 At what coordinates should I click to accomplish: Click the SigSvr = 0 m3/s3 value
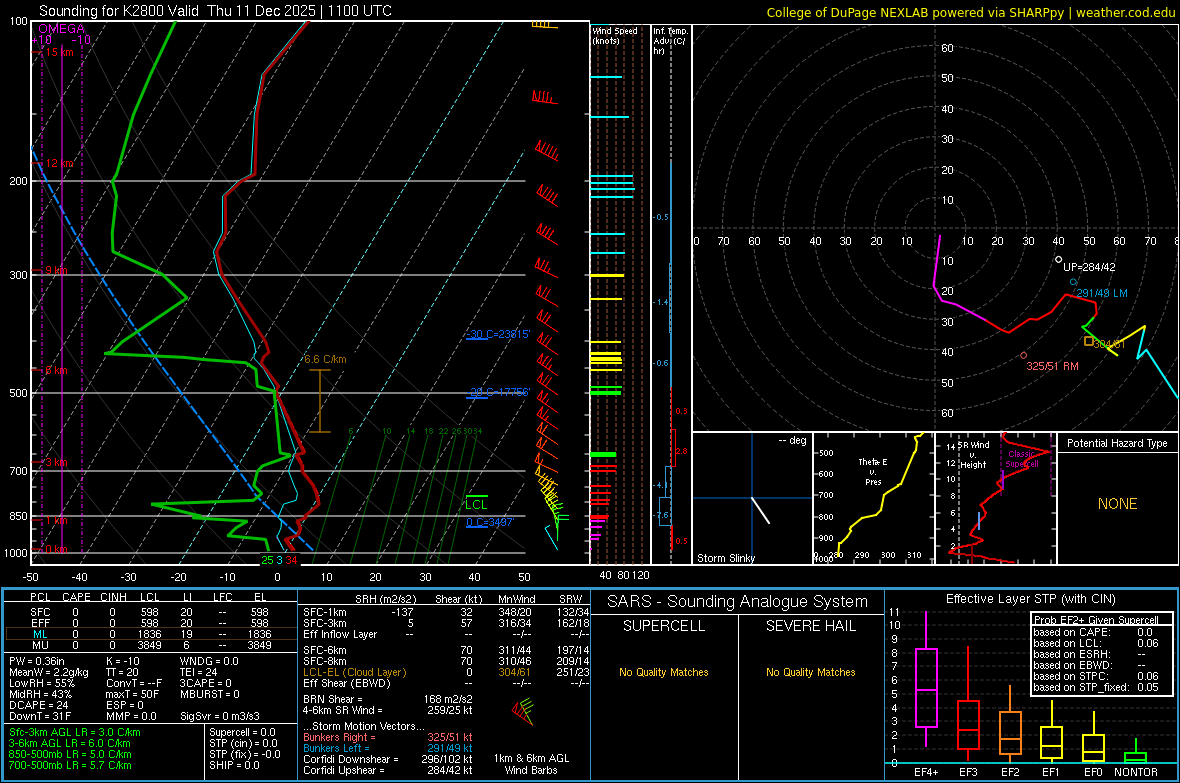click(x=220, y=716)
